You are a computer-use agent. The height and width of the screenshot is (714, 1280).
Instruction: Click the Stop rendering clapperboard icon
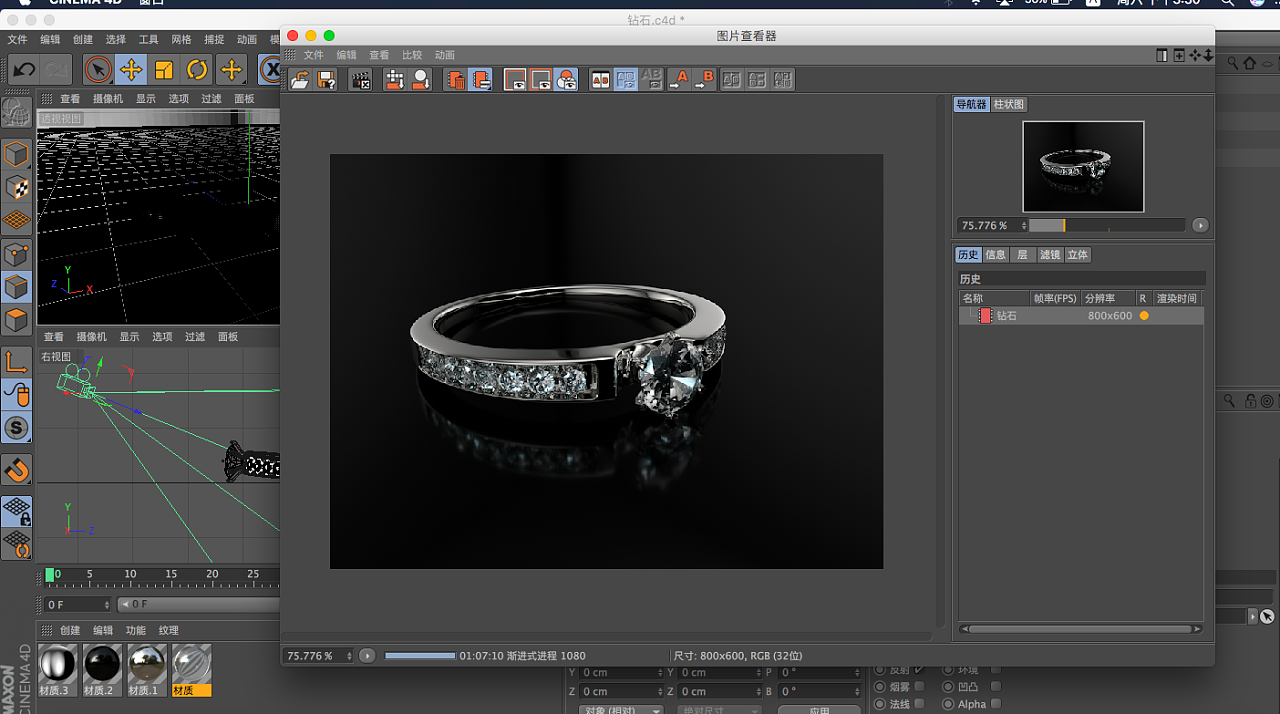361,80
